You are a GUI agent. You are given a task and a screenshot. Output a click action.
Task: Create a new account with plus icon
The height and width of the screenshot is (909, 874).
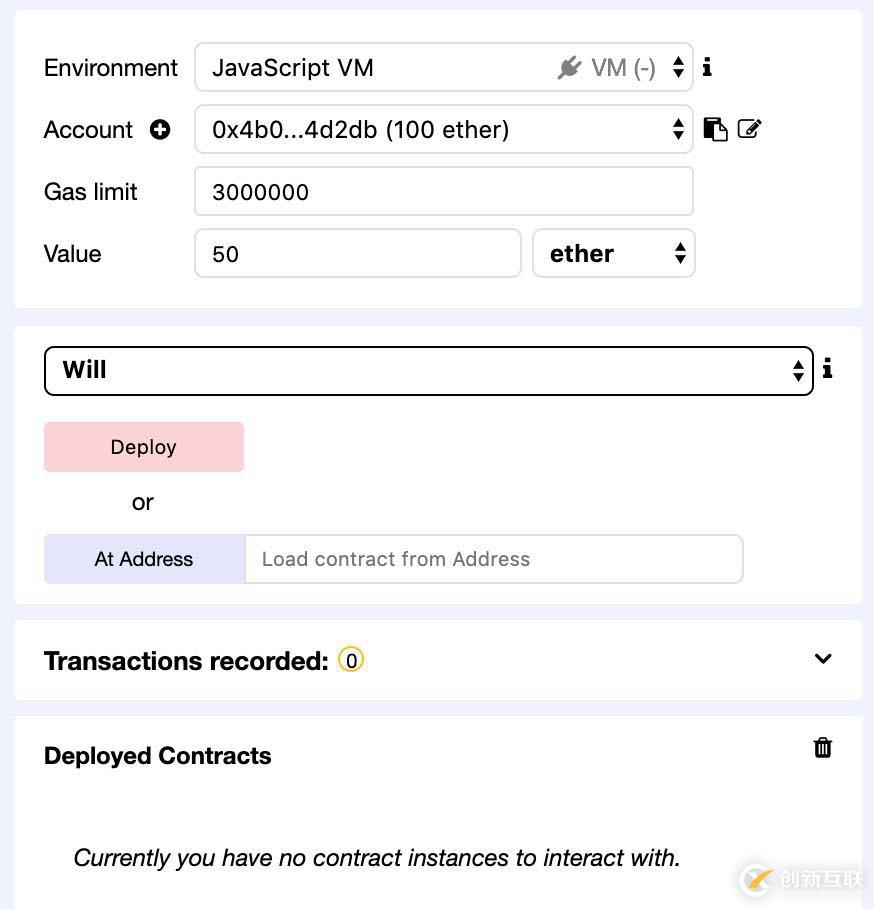[160, 129]
